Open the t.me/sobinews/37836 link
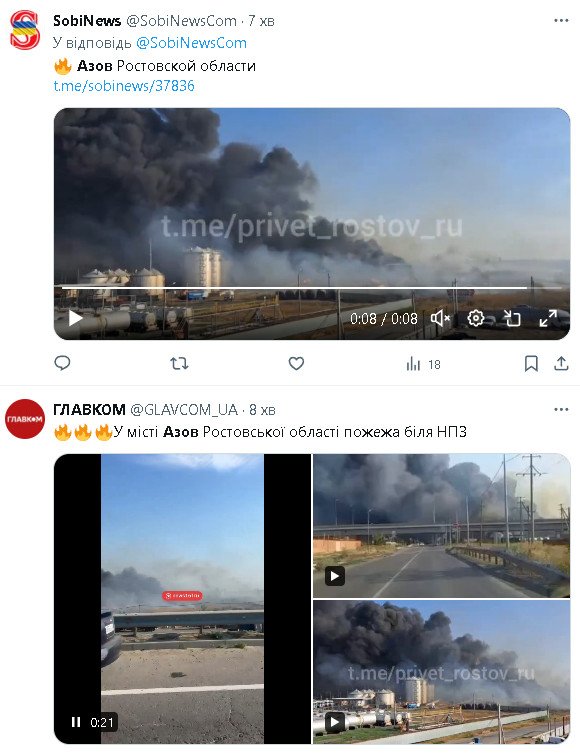580x753 pixels. tap(124, 86)
